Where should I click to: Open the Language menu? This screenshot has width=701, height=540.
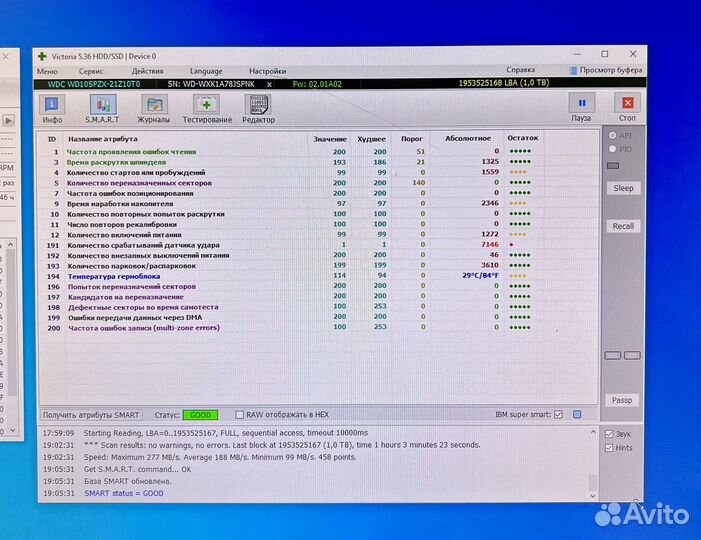206,71
